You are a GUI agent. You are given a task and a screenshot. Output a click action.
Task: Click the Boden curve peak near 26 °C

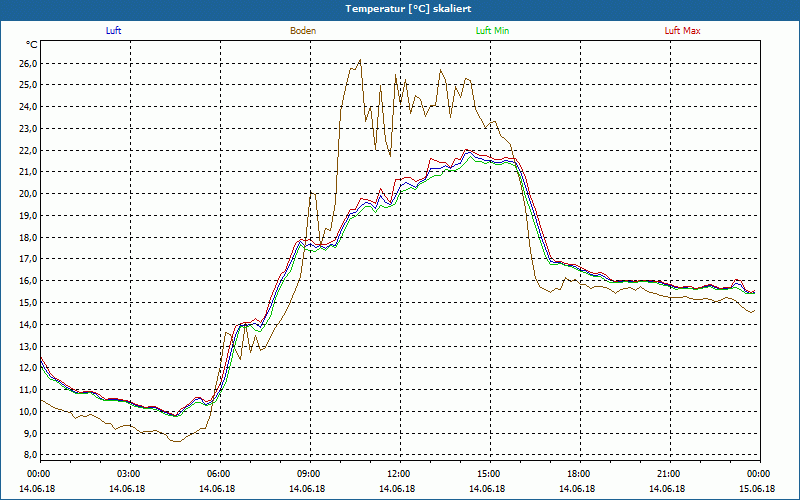(x=360, y=60)
